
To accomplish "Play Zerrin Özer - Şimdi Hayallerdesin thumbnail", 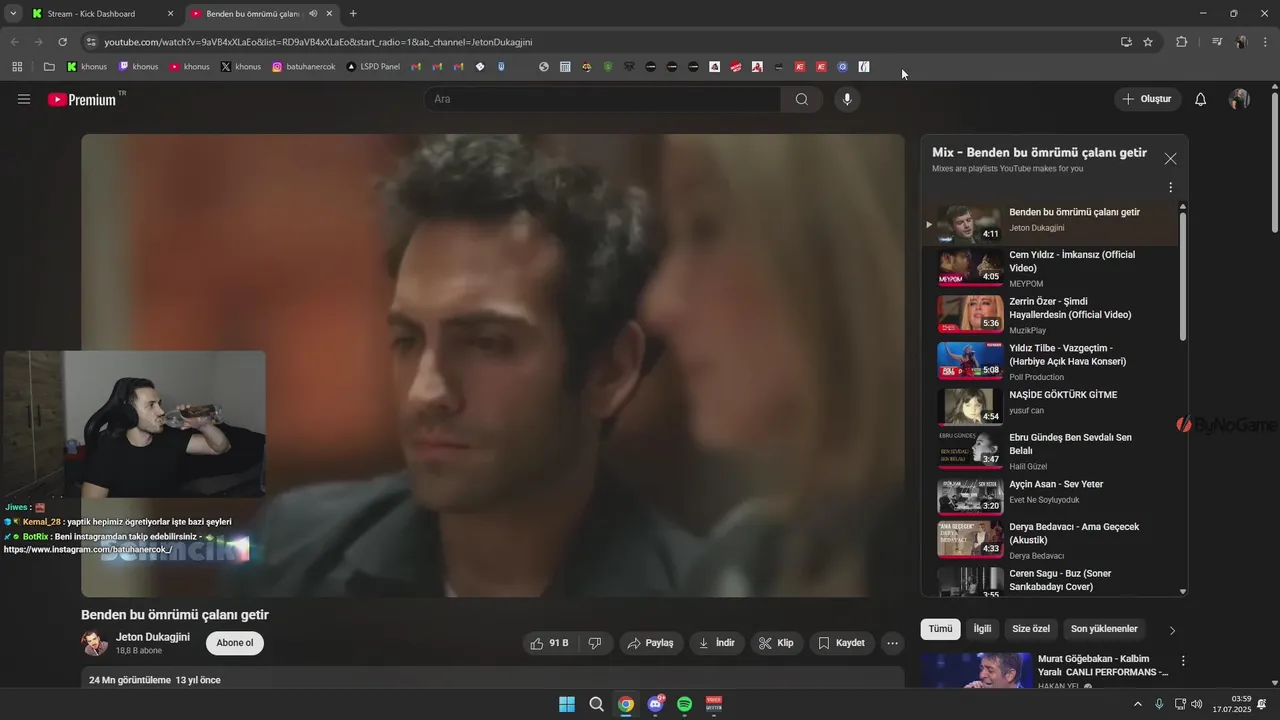I will pos(970,314).
